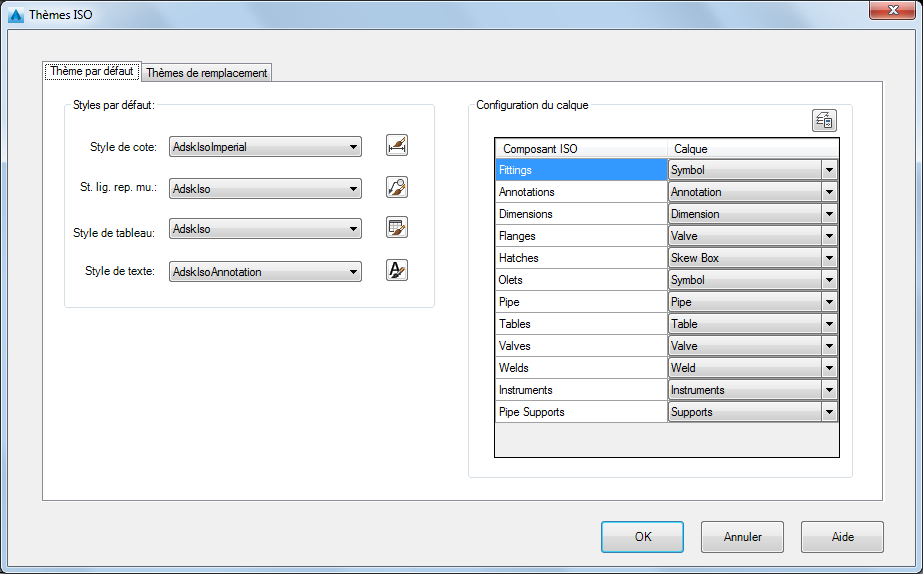
Task: Click the AutoCAD logo in the title bar
Action: pyautogui.click(x=16, y=15)
